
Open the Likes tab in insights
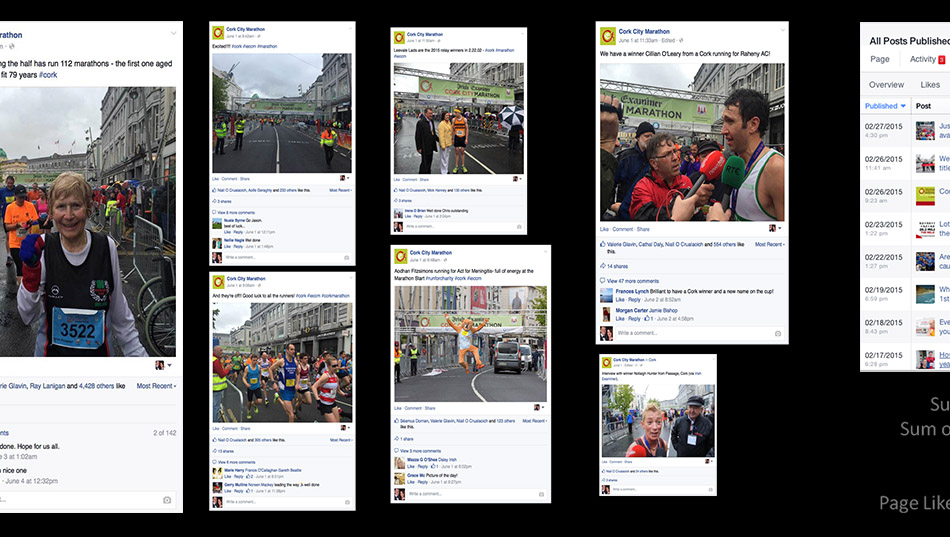tap(930, 85)
